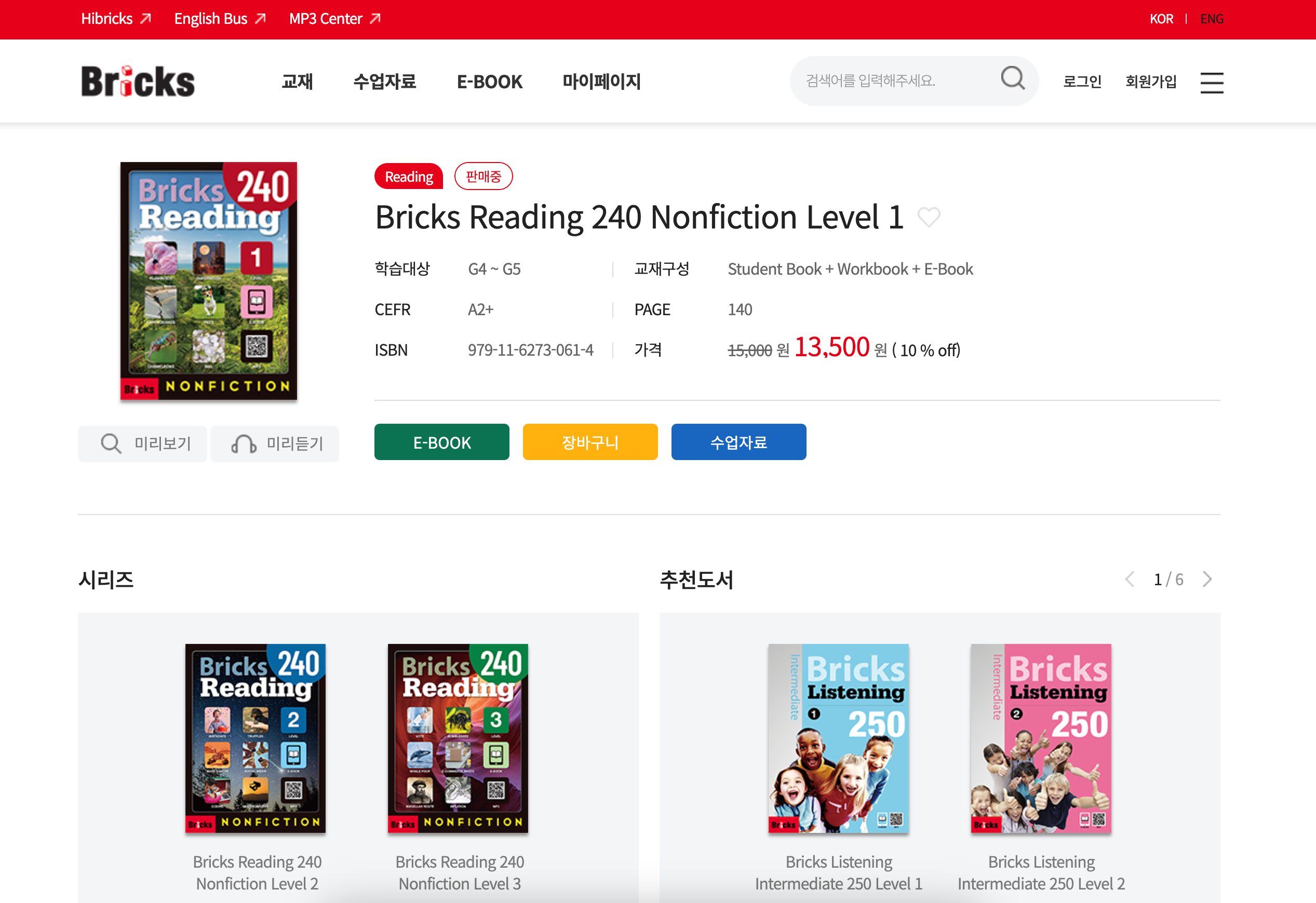This screenshot has width=1316, height=903.
Task: Go to previous recommended books page
Action: (x=1130, y=579)
